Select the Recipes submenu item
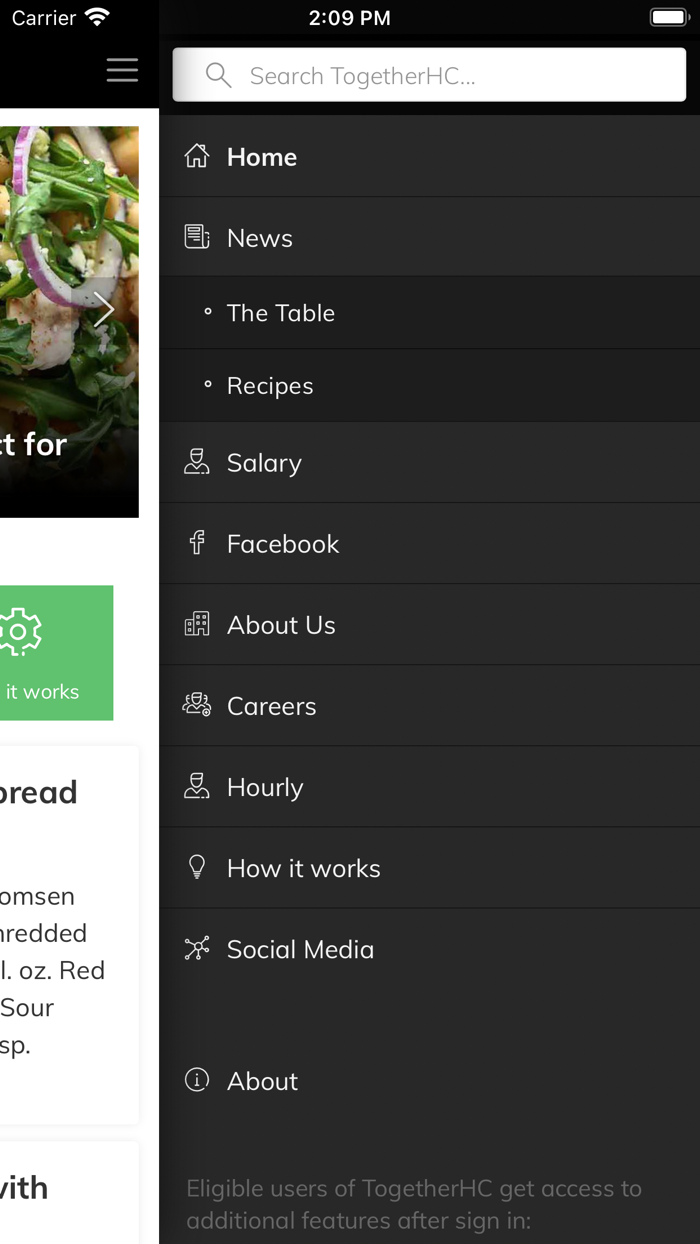The height and width of the screenshot is (1244, 700). pos(270,386)
